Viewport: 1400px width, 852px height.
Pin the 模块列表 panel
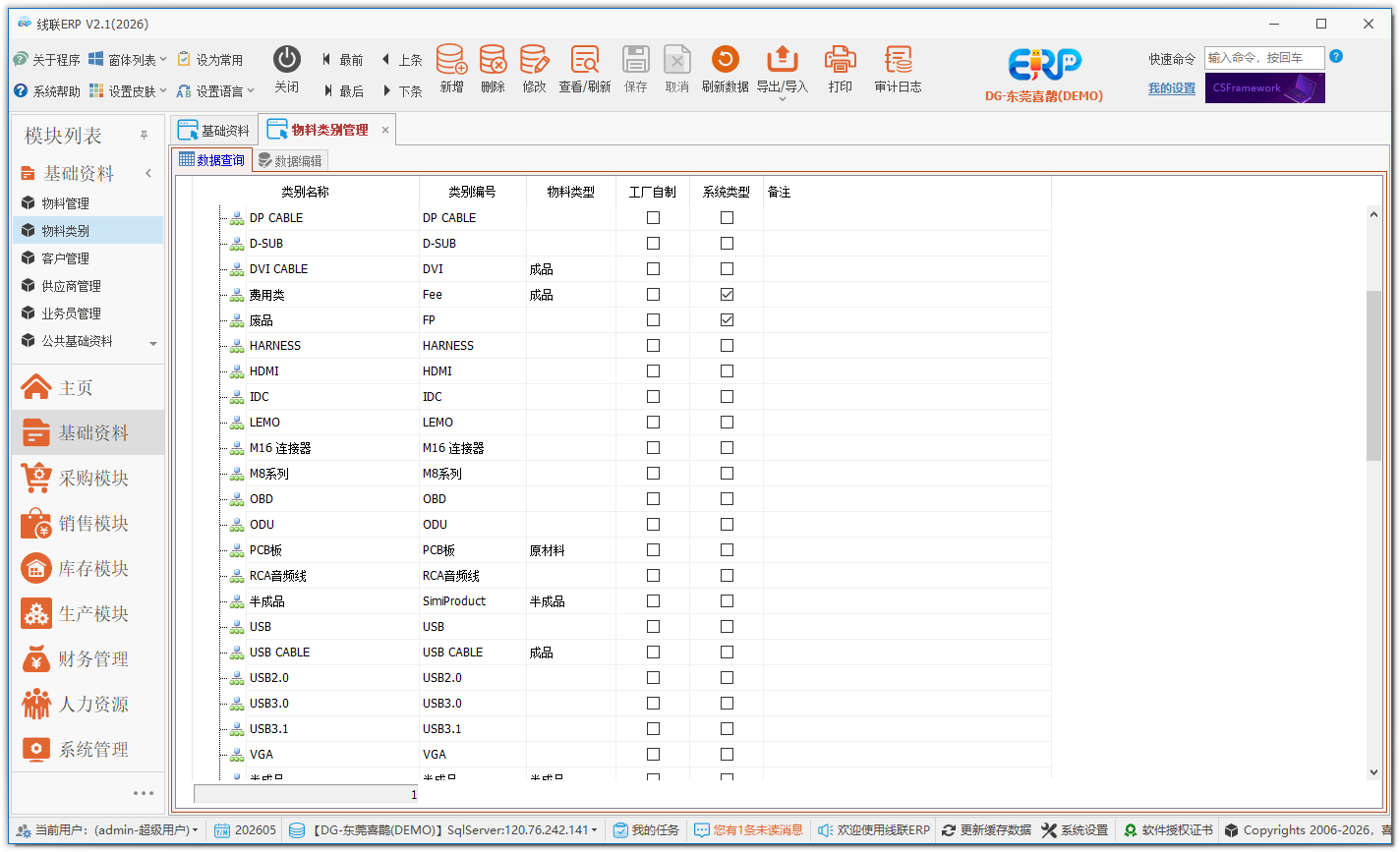tap(144, 135)
